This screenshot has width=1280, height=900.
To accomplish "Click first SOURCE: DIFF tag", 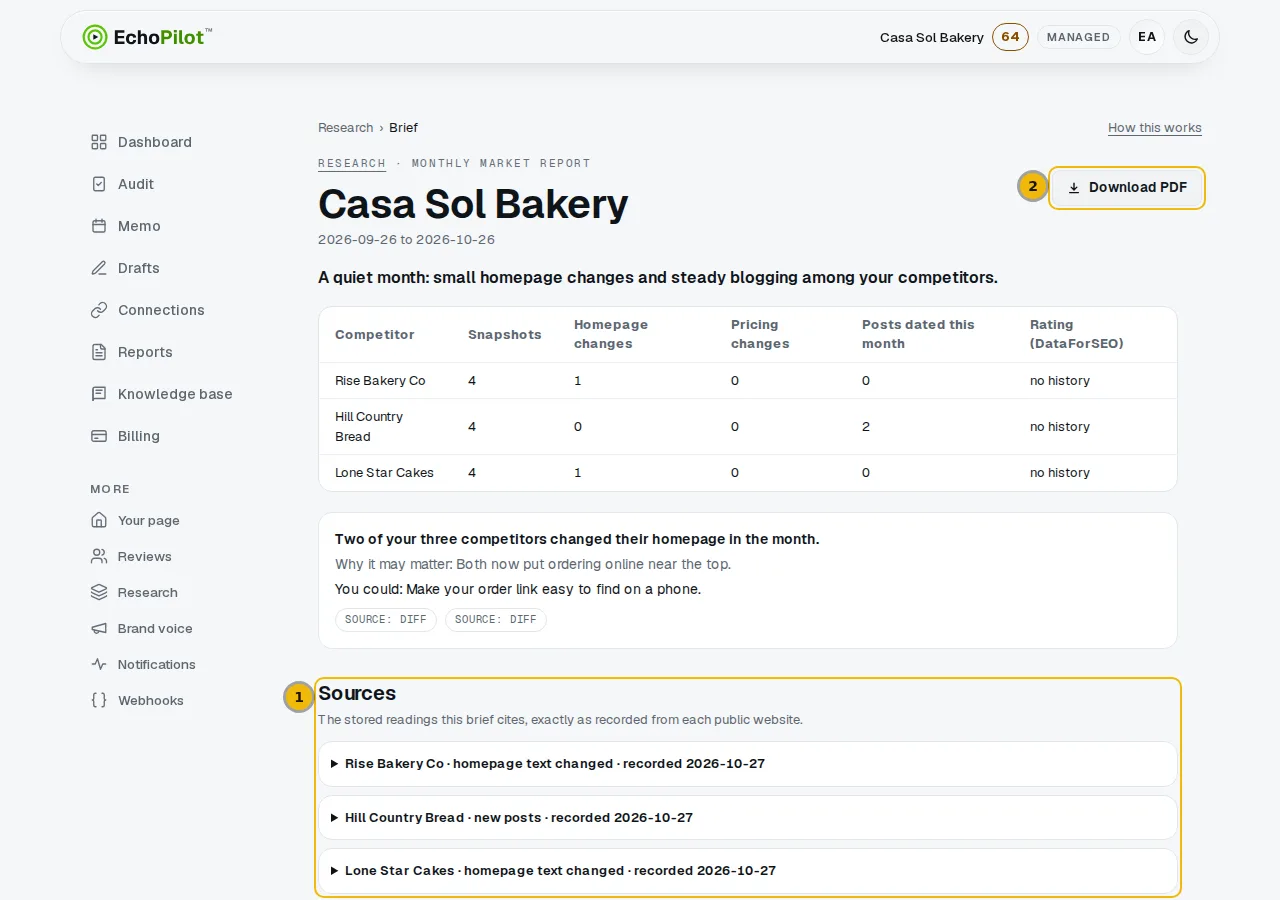I will 386,620.
